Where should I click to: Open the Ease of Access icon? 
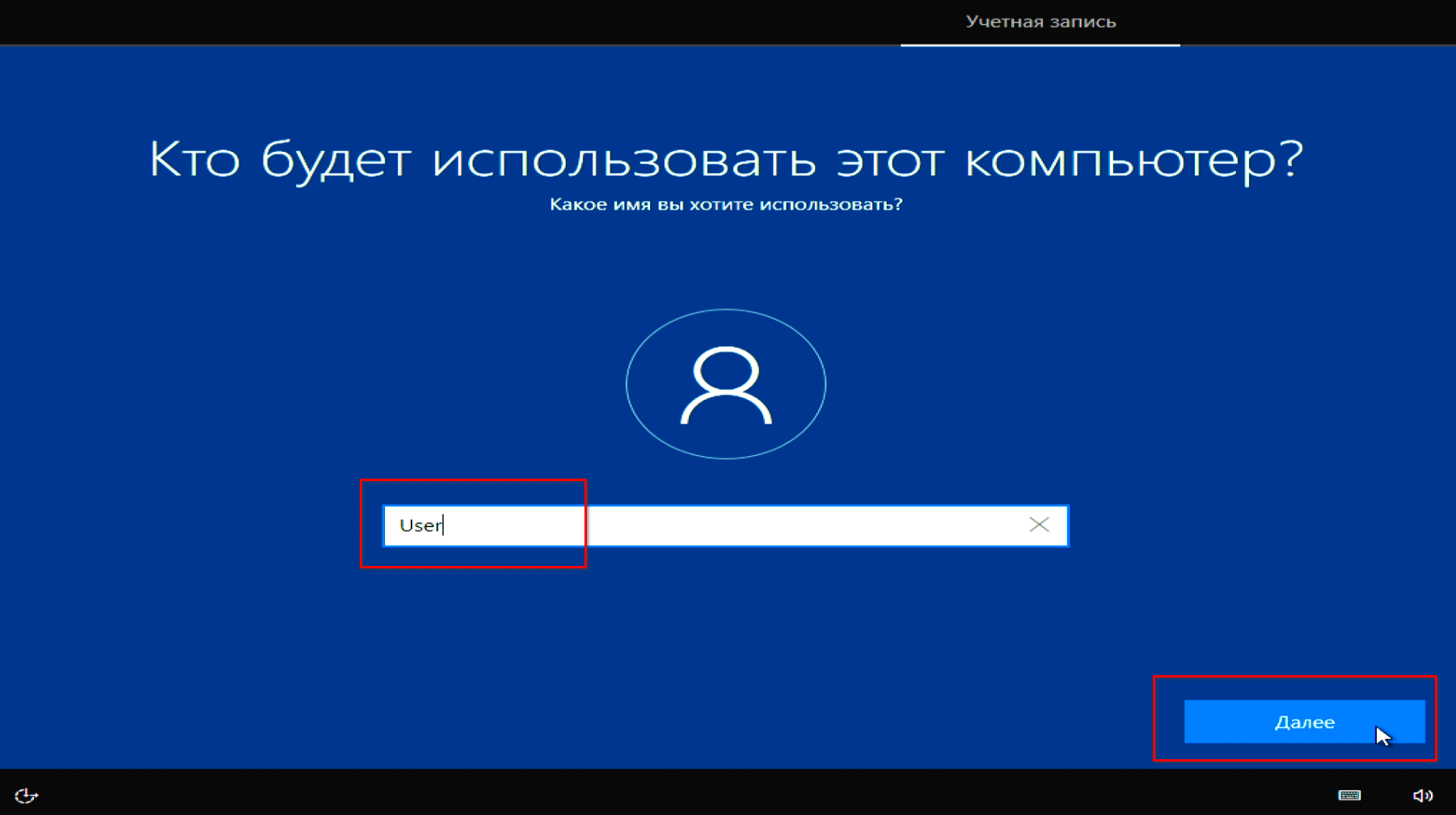point(26,796)
